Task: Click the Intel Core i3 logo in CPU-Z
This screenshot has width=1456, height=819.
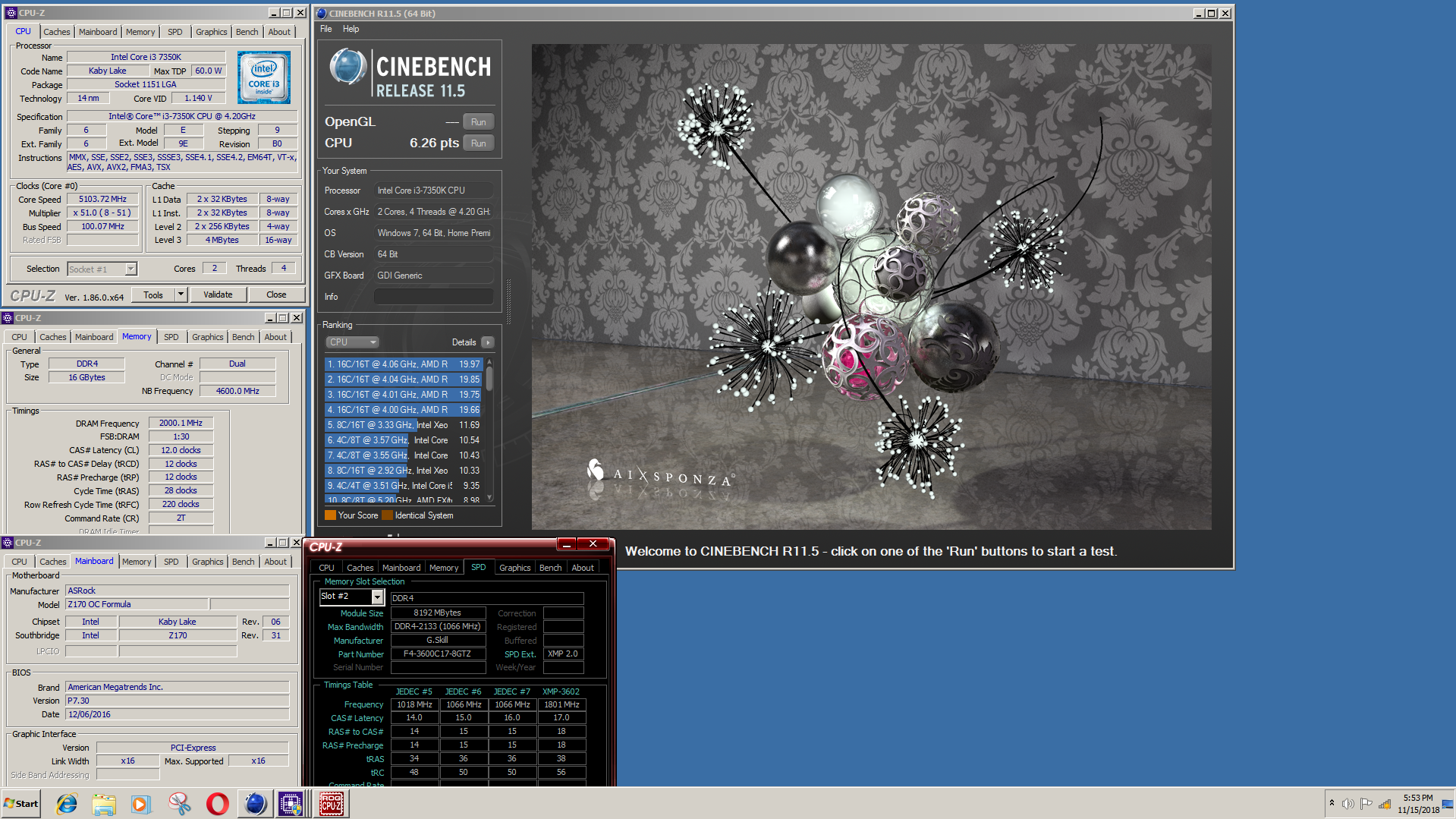Action: point(264,77)
